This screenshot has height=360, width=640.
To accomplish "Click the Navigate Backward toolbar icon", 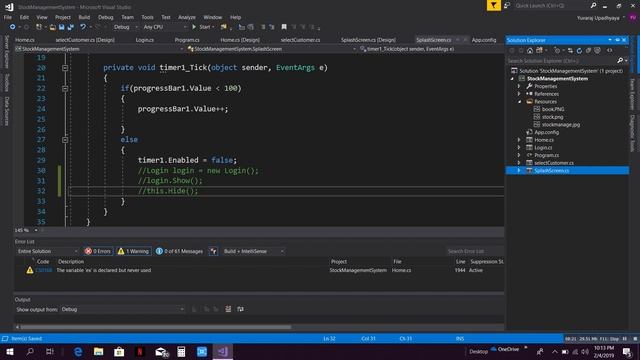I will point(13,27).
